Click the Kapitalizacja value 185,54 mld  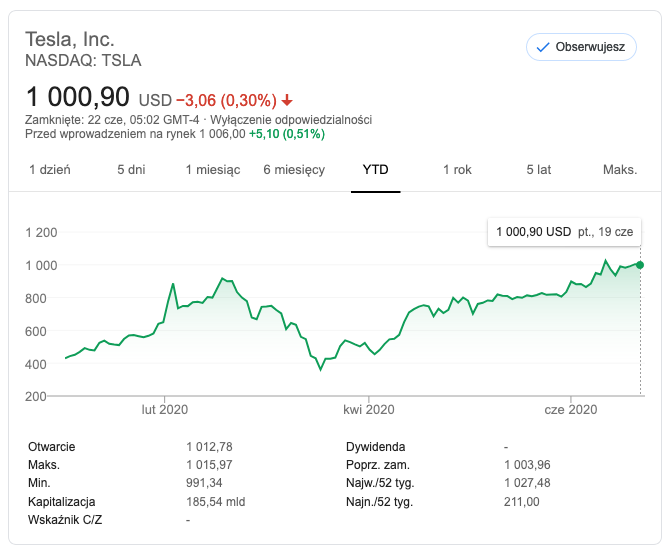tap(216, 502)
